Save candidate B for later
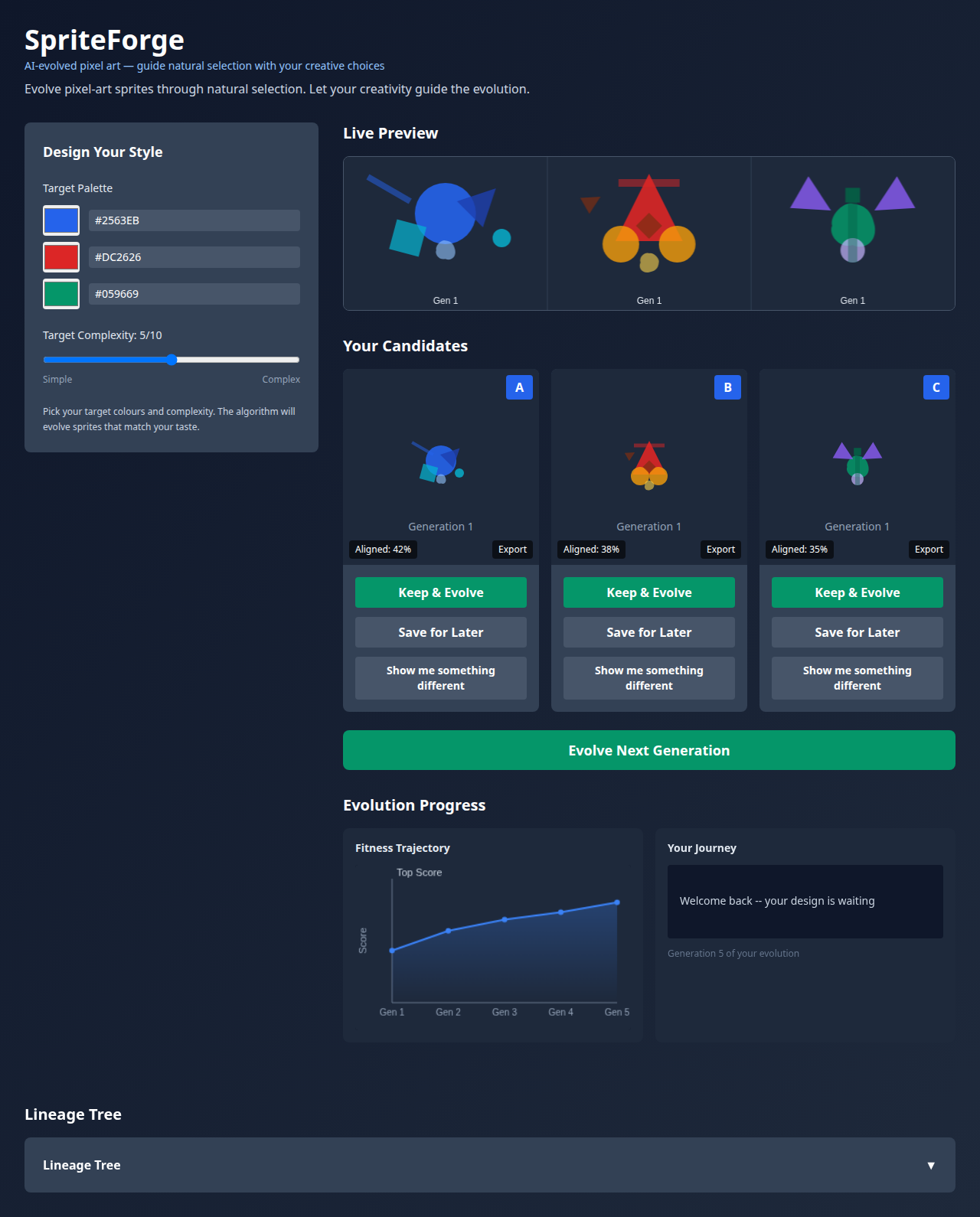 [649, 632]
